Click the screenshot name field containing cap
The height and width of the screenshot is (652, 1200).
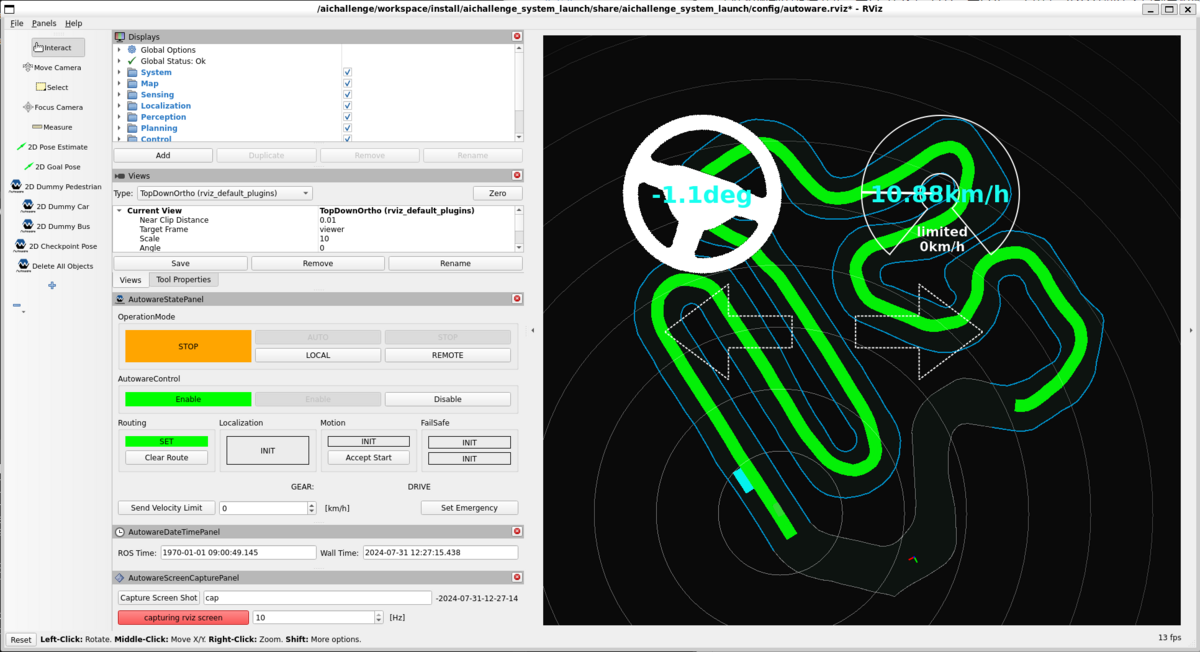point(317,598)
